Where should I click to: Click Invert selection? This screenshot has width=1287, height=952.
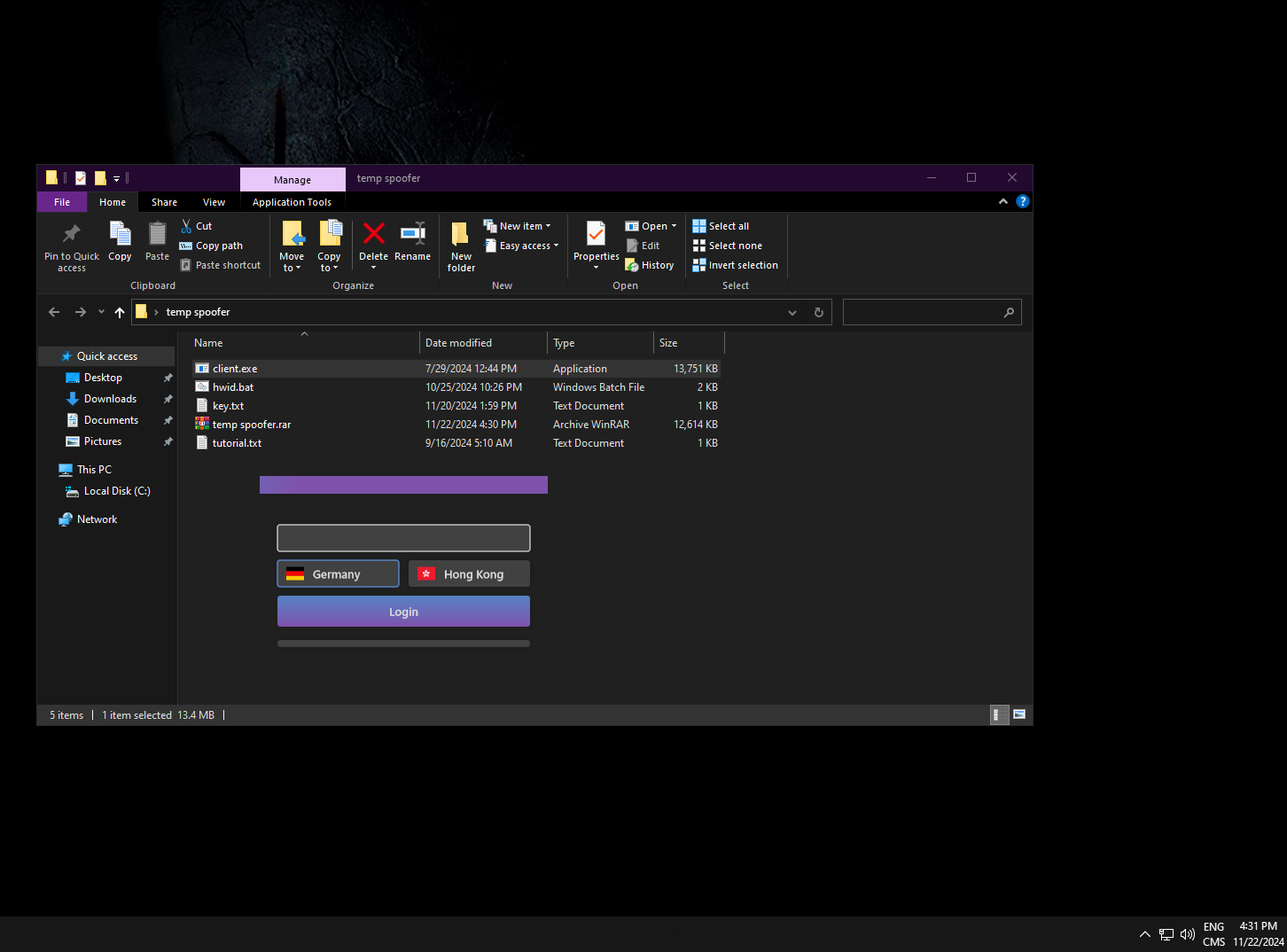click(x=736, y=265)
